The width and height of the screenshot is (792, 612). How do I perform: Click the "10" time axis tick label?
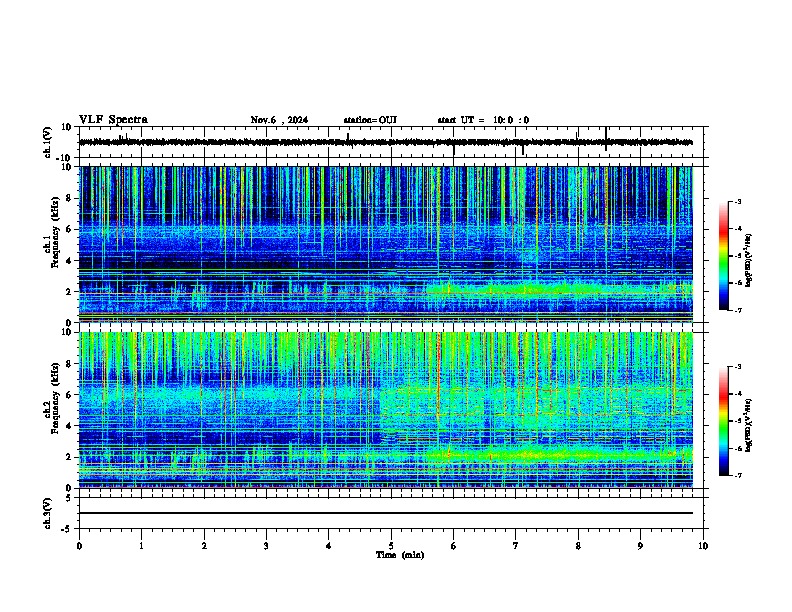click(703, 546)
